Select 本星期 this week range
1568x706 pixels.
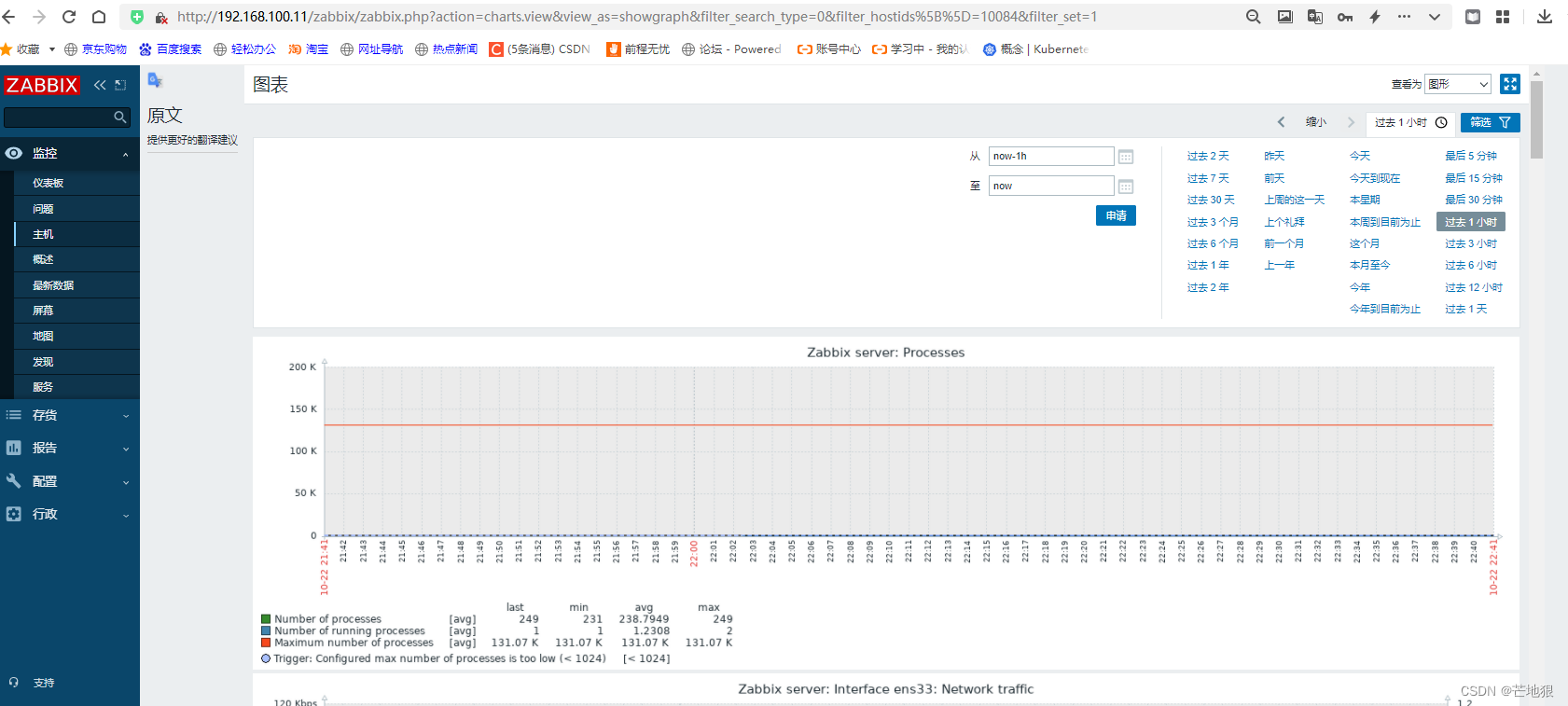click(1365, 200)
